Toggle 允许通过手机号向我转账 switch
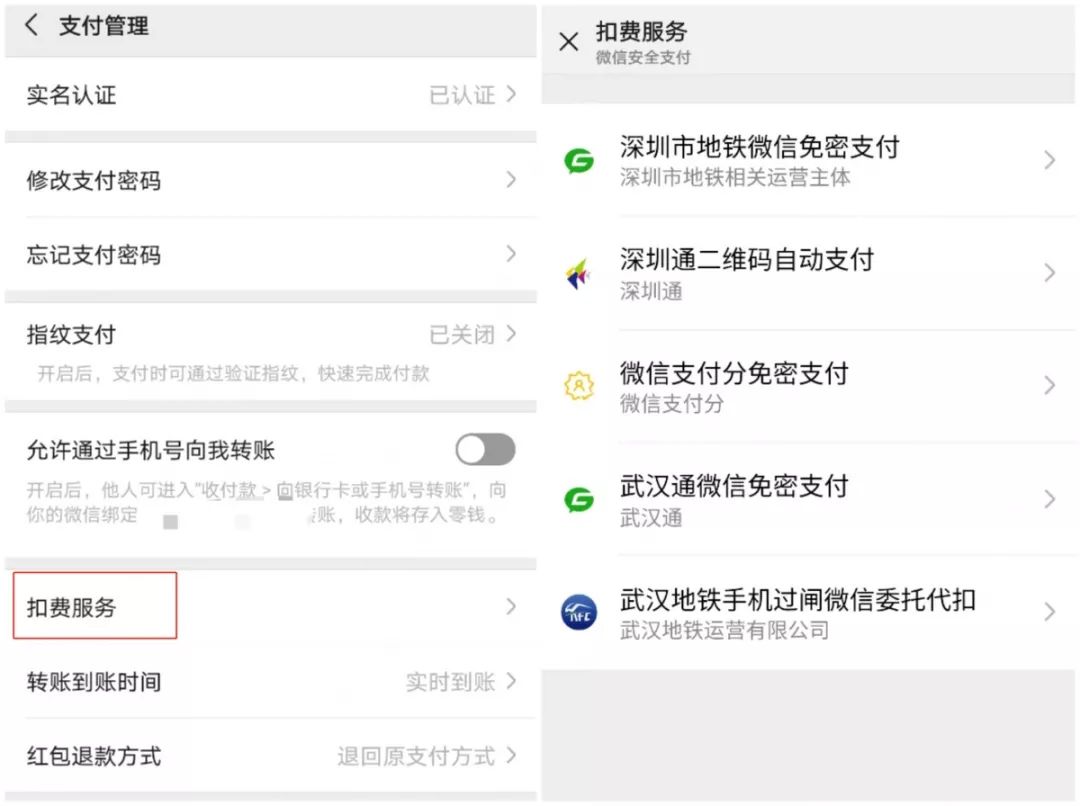Screen dimensions: 1080x806 point(486,450)
